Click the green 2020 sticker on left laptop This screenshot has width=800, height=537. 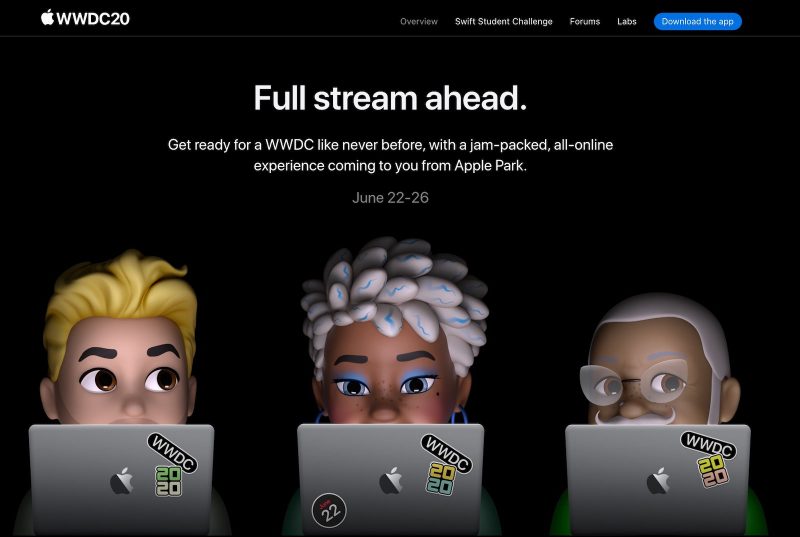click(x=168, y=481)
